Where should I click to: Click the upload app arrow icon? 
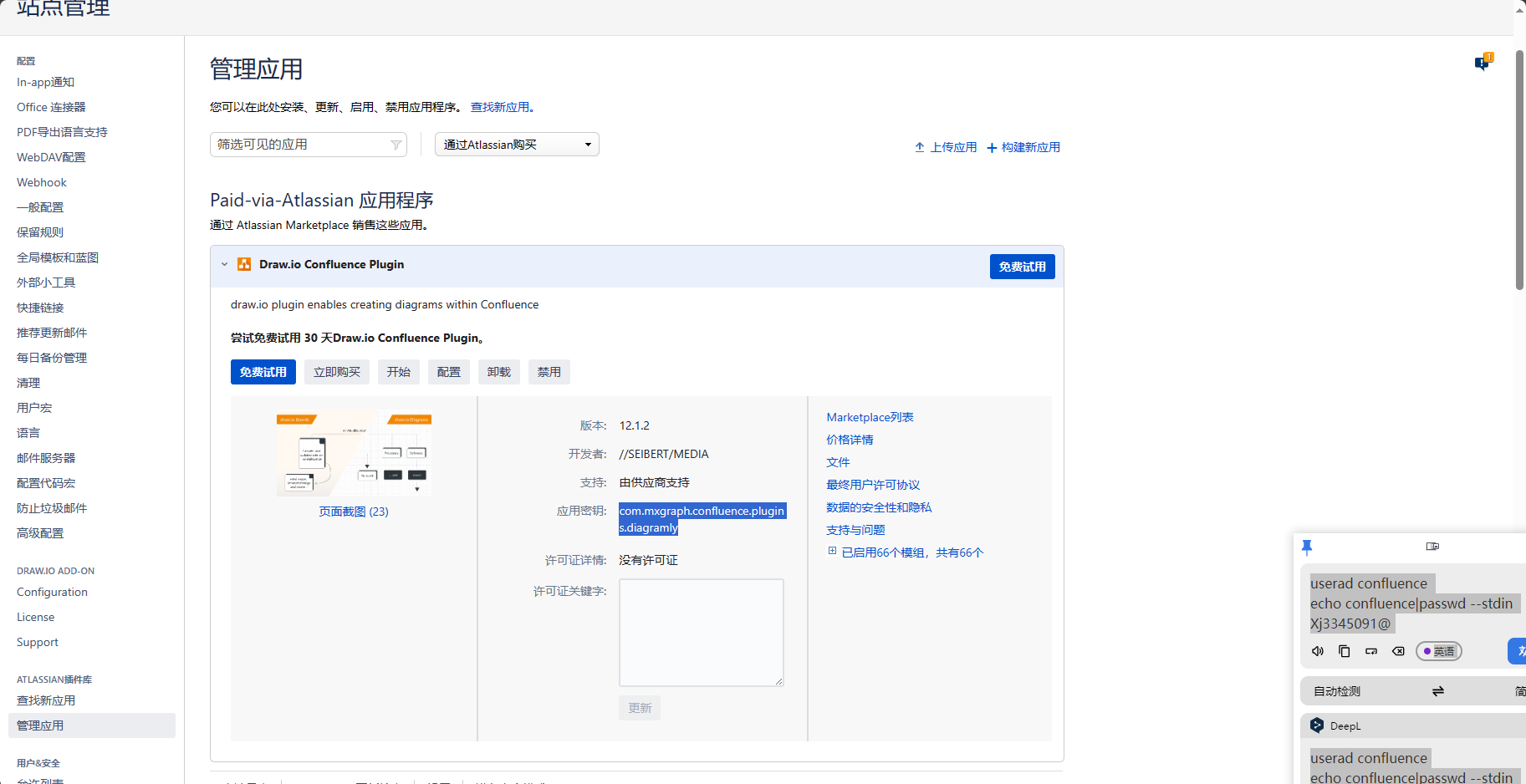(x=920, y=147)
